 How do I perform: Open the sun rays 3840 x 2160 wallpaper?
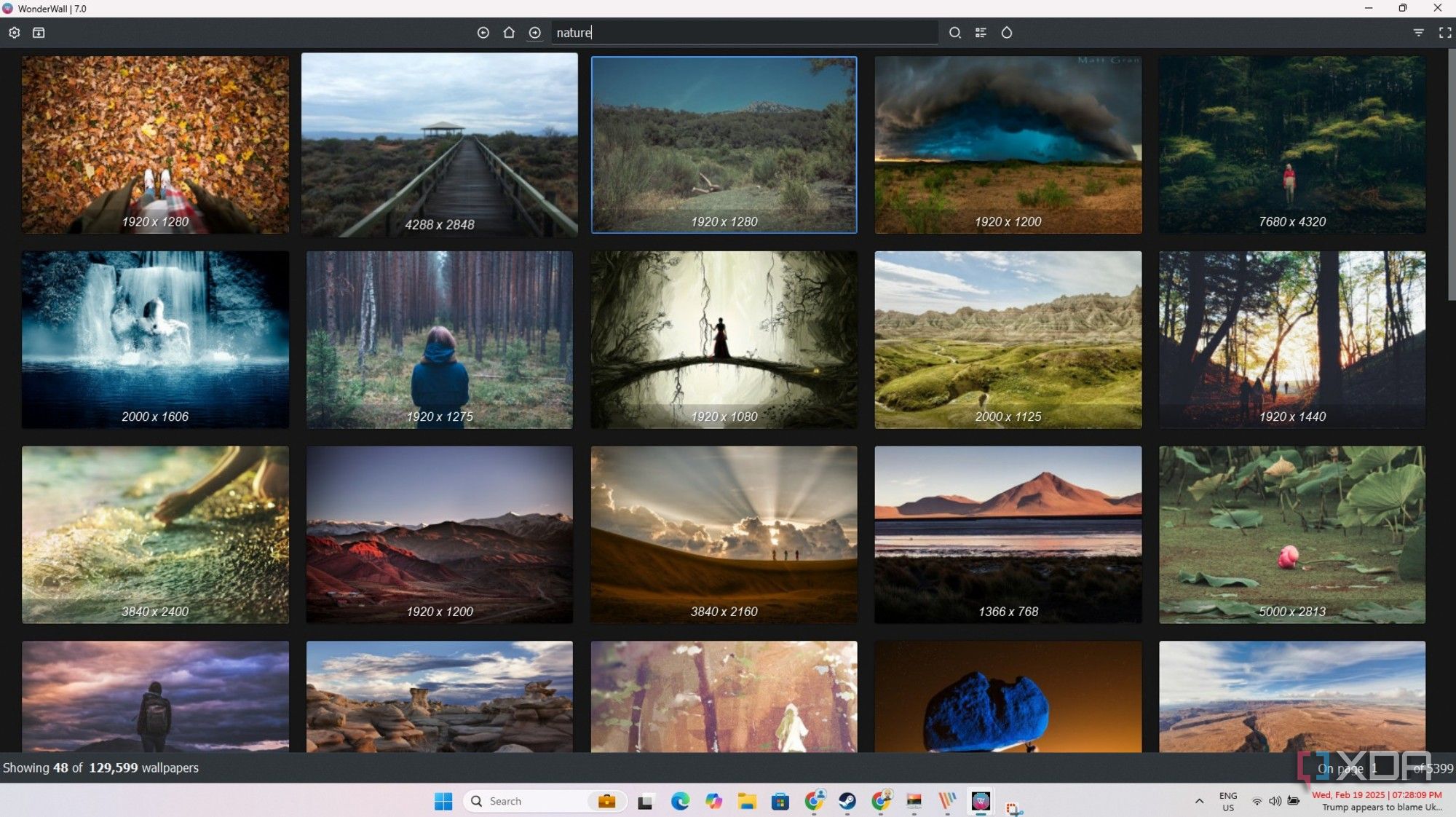pyautogui.click(x=724, y=535)
